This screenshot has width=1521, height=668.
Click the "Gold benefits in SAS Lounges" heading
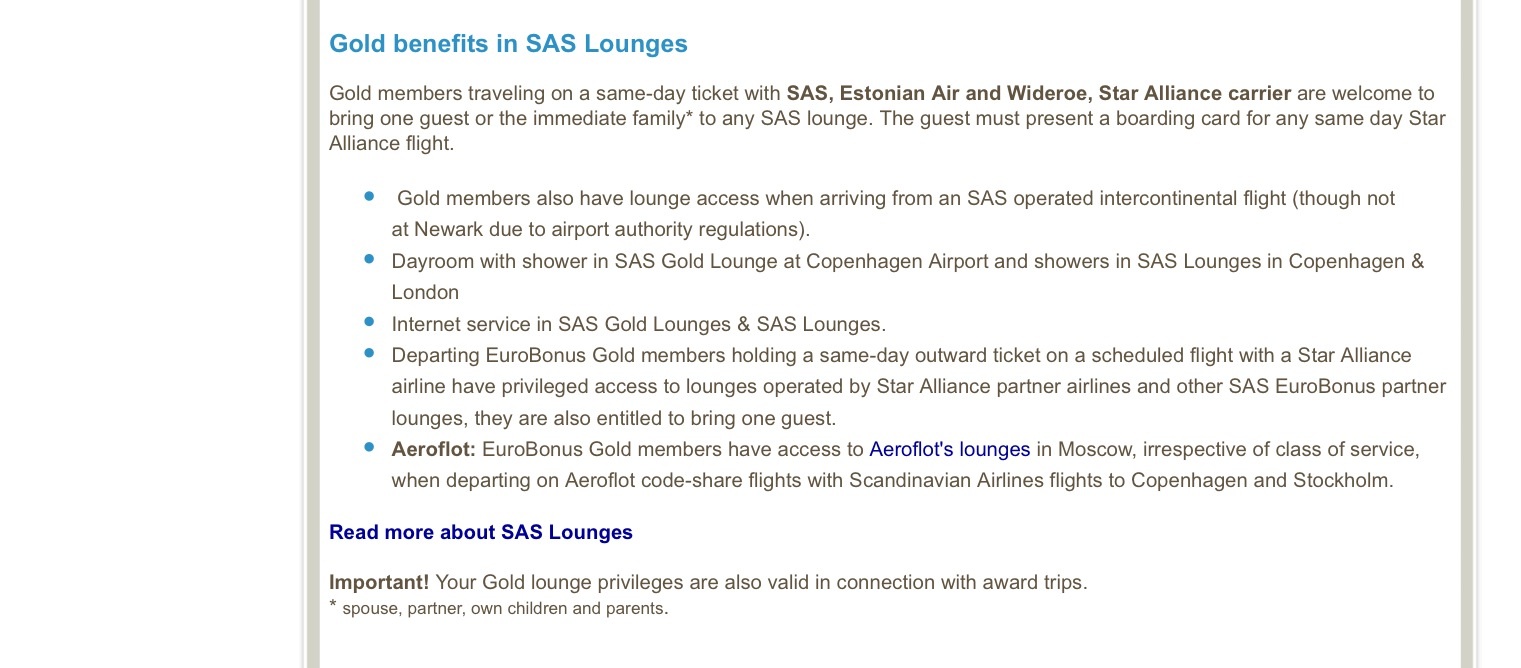pyautogui.click(x=508, y=44)
